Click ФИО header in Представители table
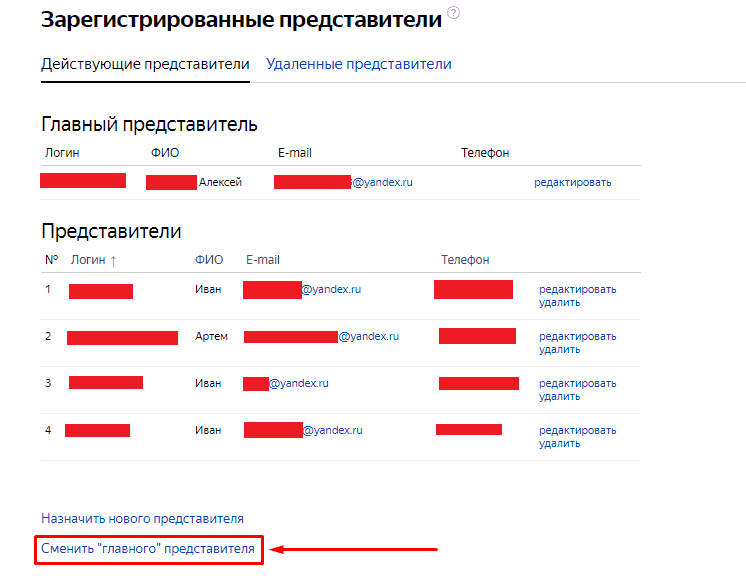This screenshot has width=746, height=576. coord(209,260)
